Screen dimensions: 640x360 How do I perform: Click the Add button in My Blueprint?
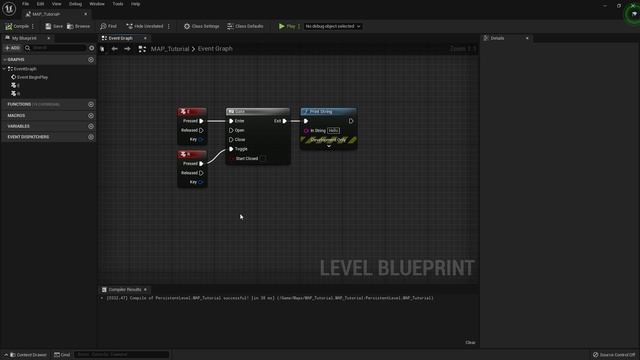click(x=12, y=48)
